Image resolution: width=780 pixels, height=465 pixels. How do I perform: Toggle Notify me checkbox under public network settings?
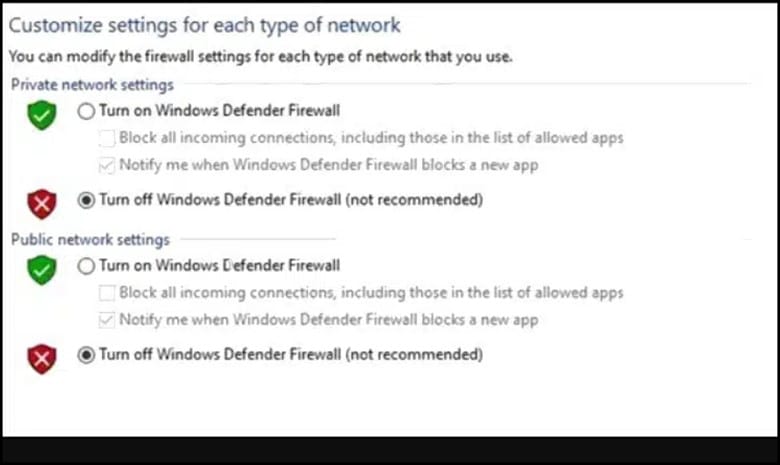(x=106, y=320)
